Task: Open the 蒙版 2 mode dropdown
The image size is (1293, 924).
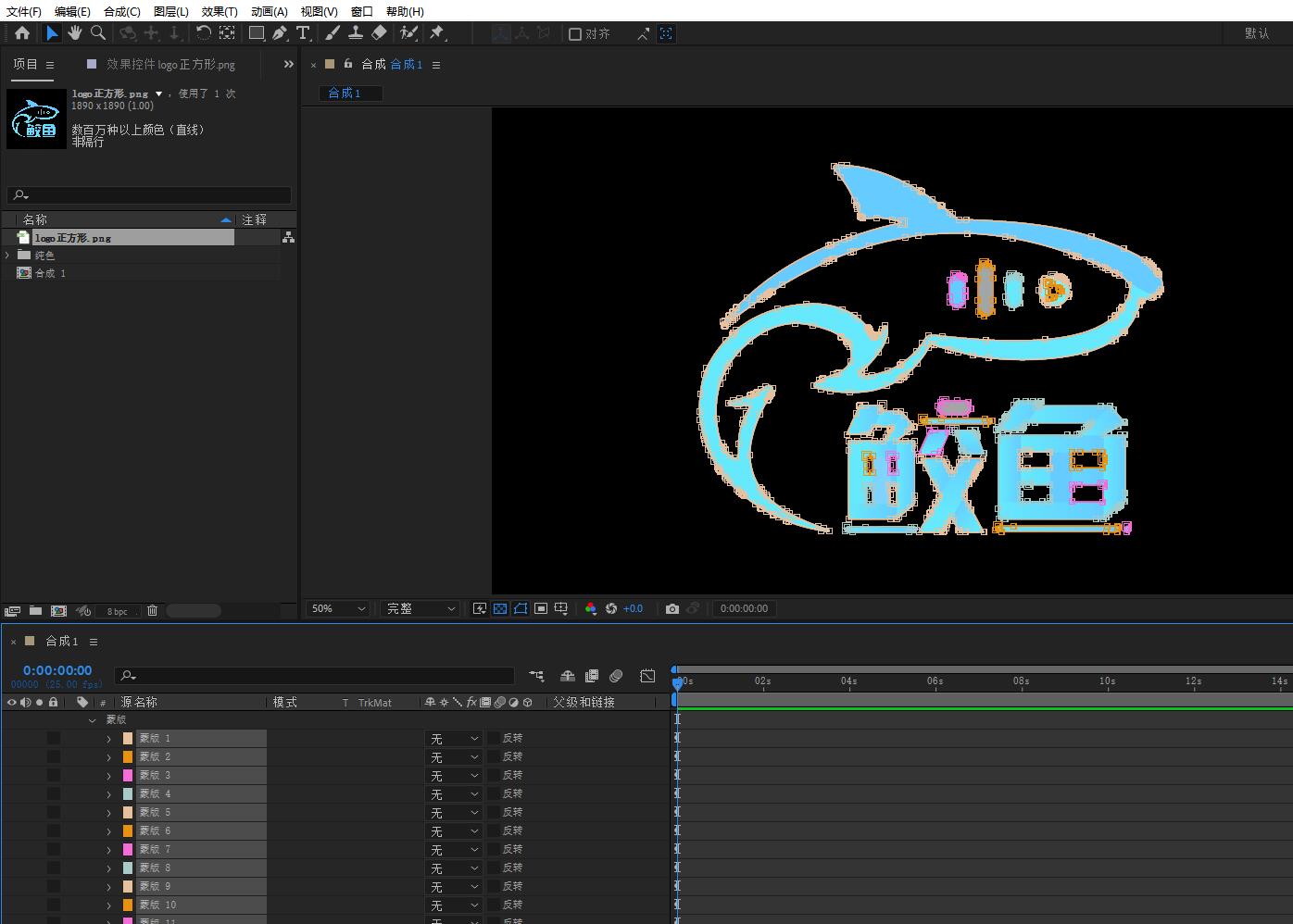Action: (453, 756)
